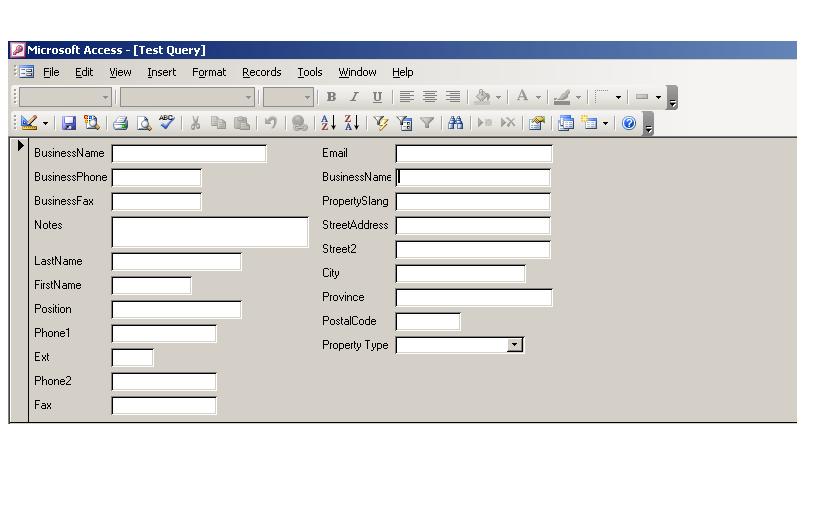Click the Cut scissors icon
Image resolution: width=826 pixels, height=525 pixels.
pos(195,123)
